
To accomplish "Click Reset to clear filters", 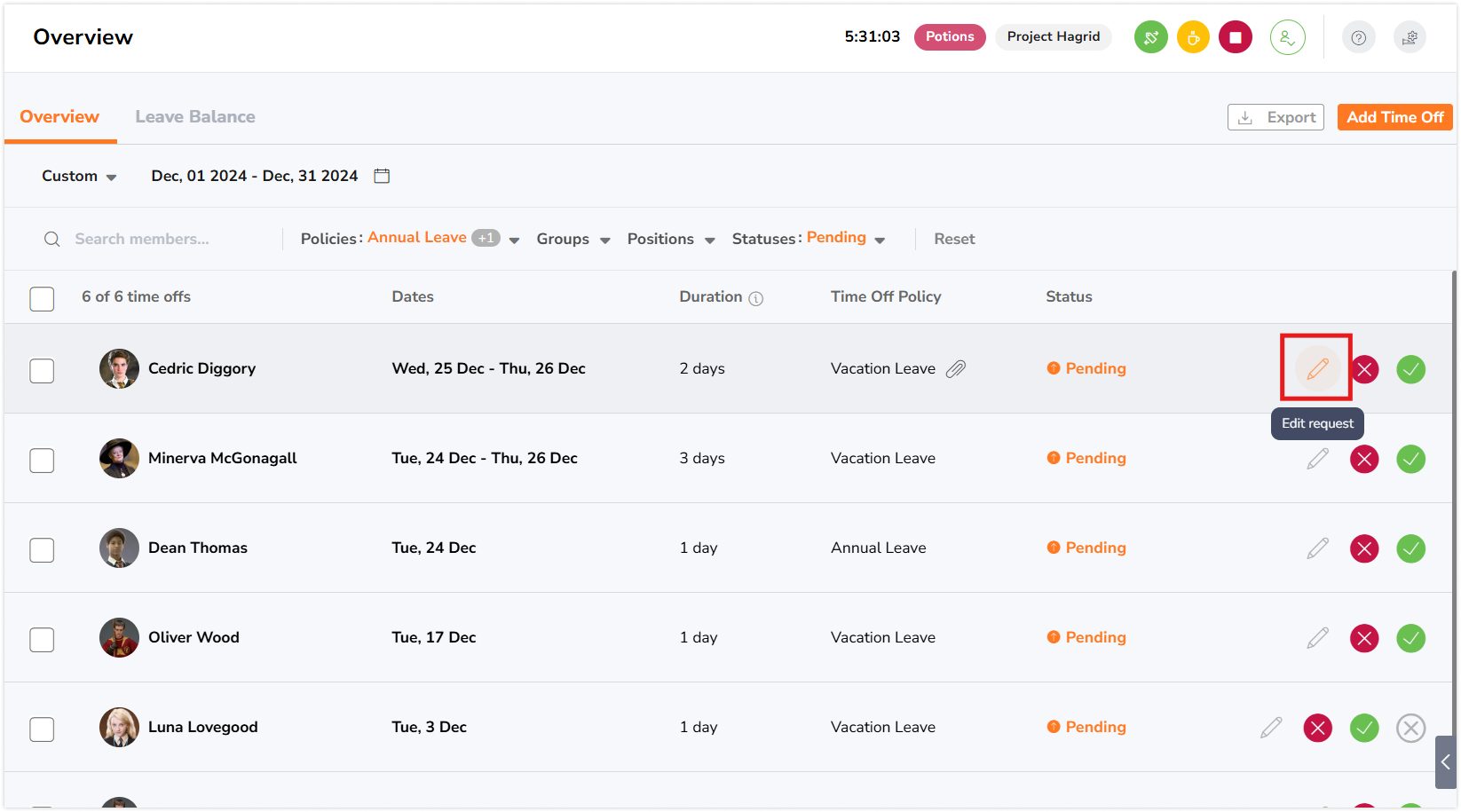I will (953, 239).
